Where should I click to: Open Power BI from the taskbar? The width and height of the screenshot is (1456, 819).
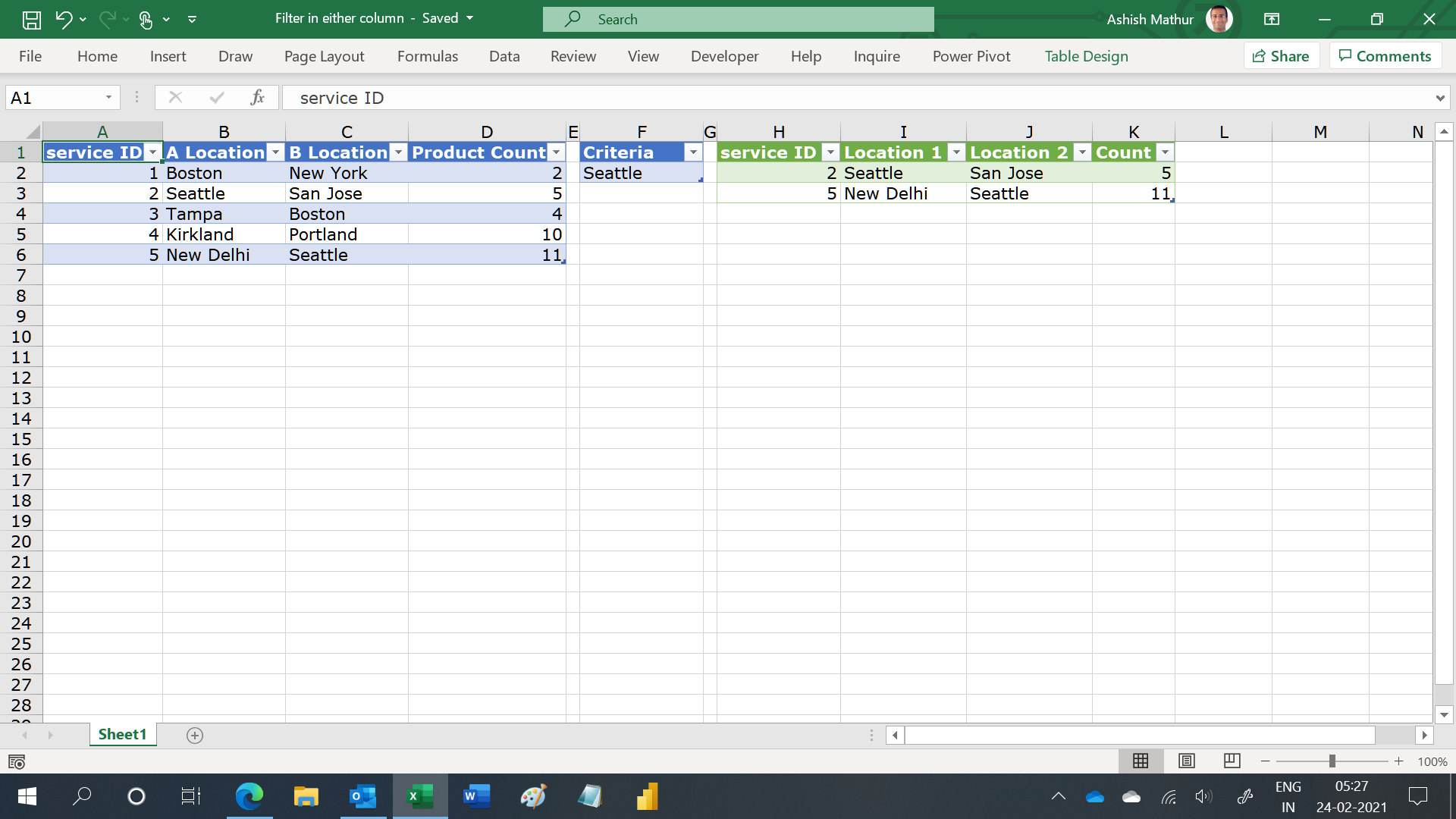click(x=647, y=796)
